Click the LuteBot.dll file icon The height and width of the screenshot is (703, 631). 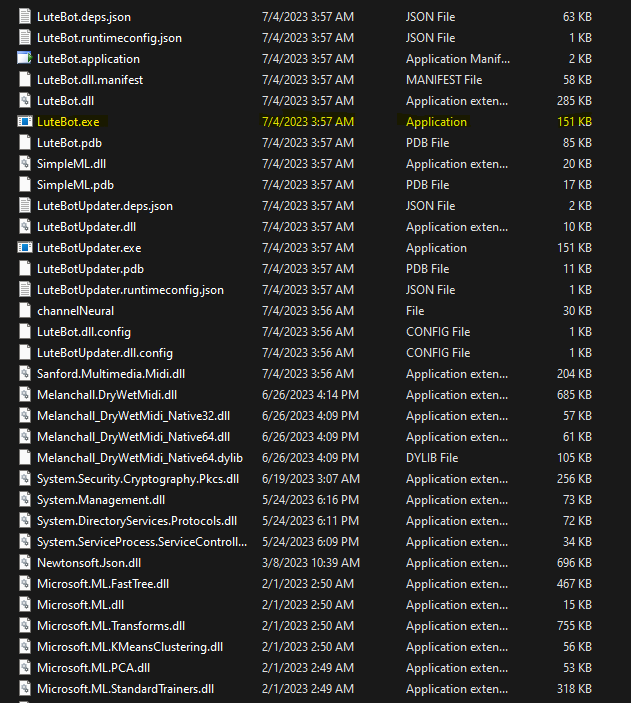25,101
